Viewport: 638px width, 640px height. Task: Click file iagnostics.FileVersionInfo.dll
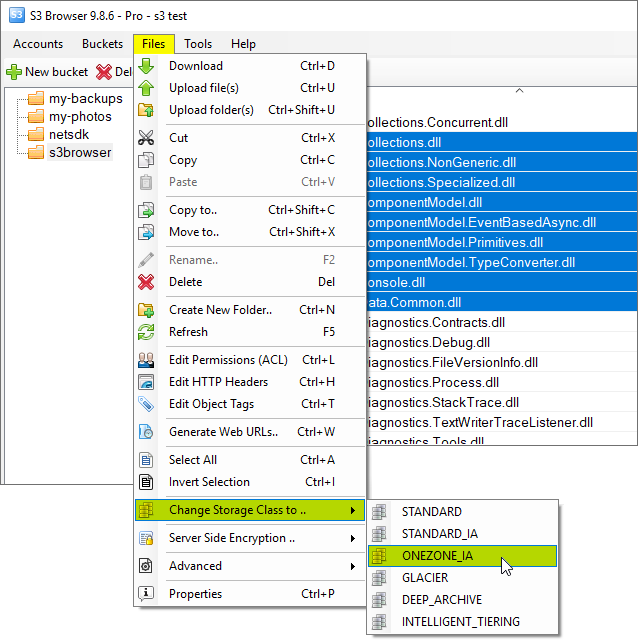[453, 362]
